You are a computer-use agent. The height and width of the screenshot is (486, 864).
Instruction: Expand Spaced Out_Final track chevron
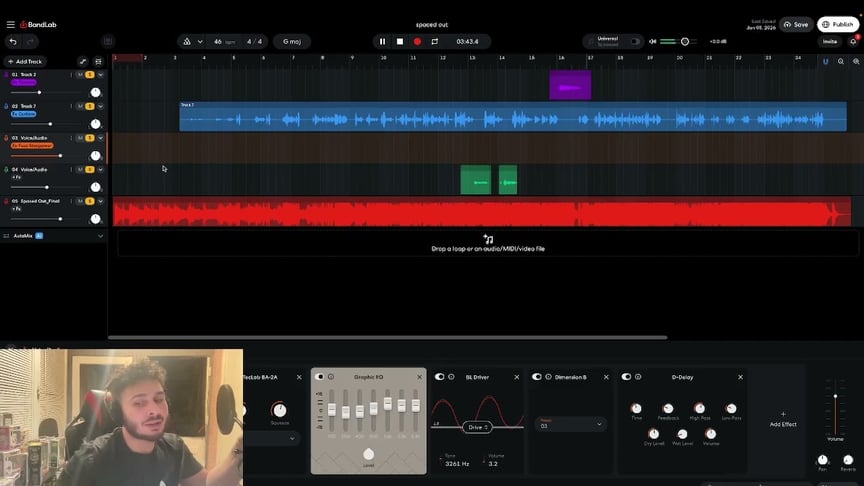pyautogui.click(x=100, y=201)
